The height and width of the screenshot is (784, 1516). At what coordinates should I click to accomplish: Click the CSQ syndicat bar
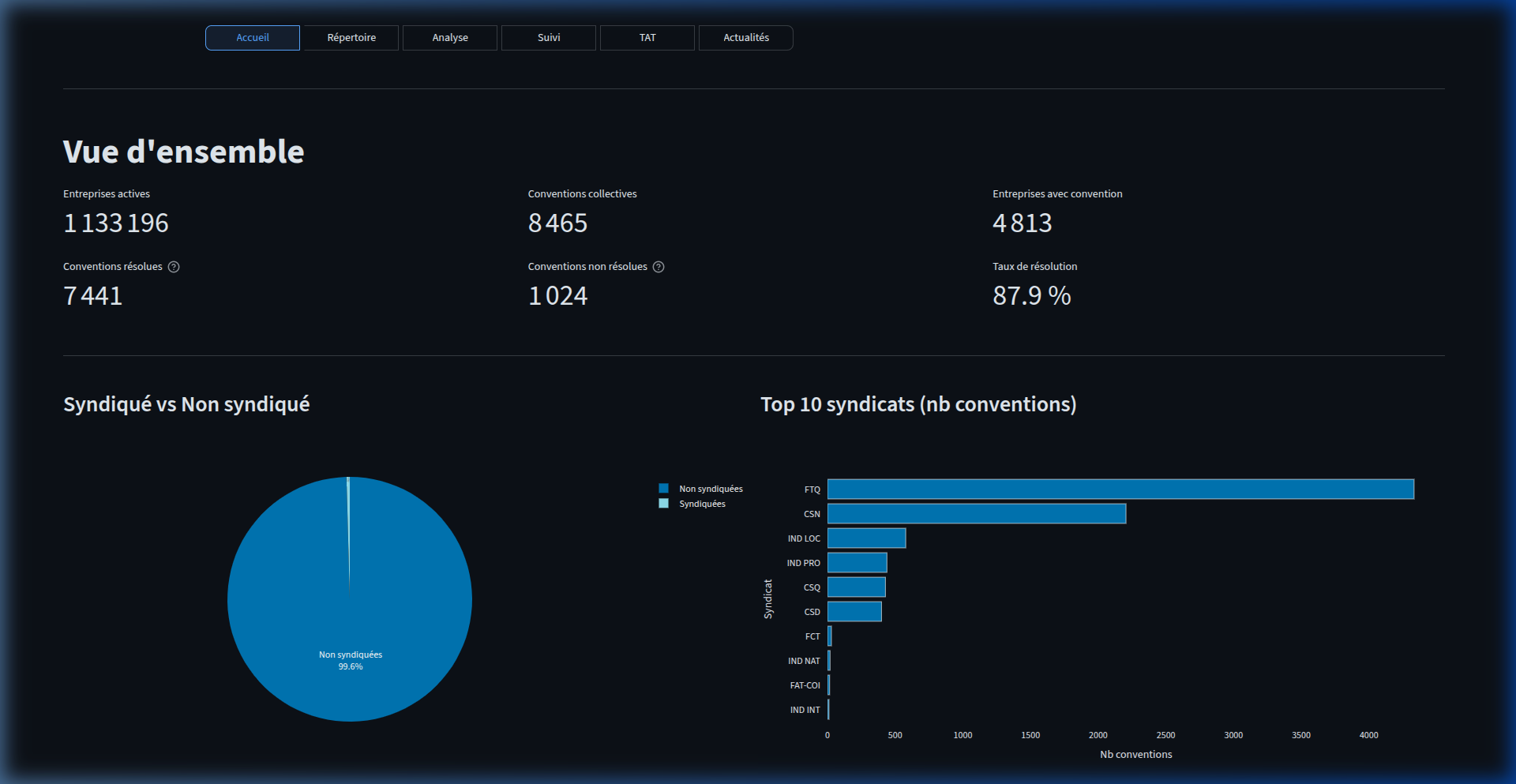(x=856, y=587)
